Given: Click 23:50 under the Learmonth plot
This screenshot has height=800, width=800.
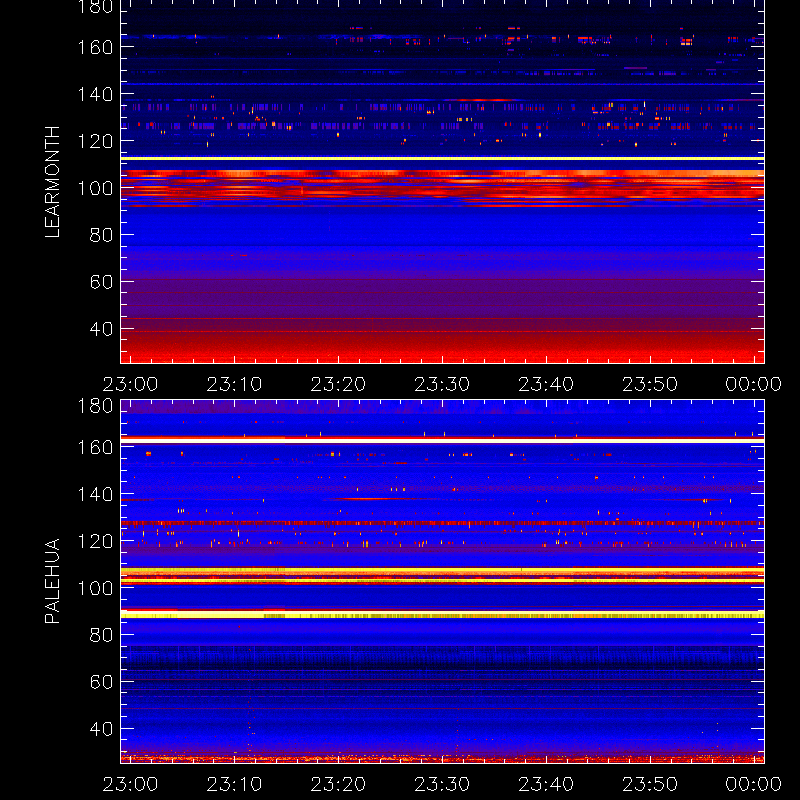Looking at the screenshot, I should click(650, 384).
